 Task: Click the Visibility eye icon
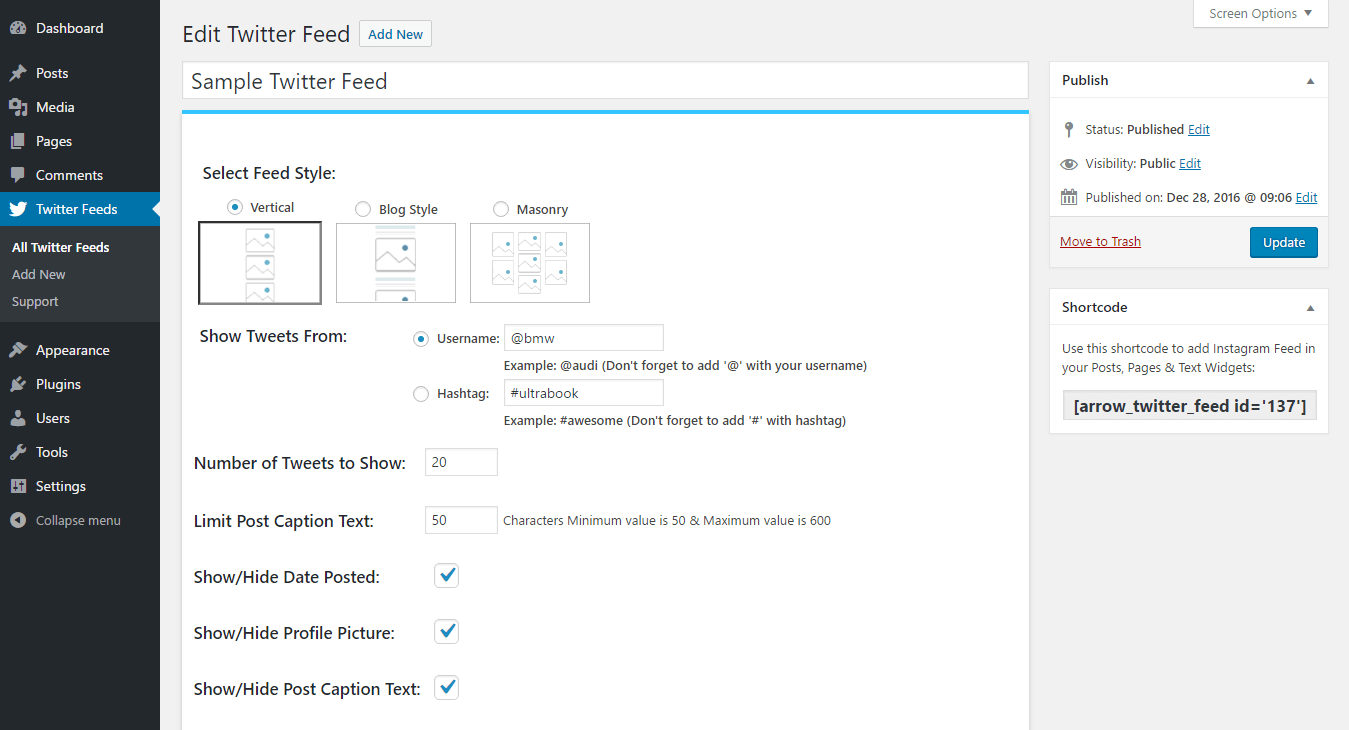point(1069,163)
